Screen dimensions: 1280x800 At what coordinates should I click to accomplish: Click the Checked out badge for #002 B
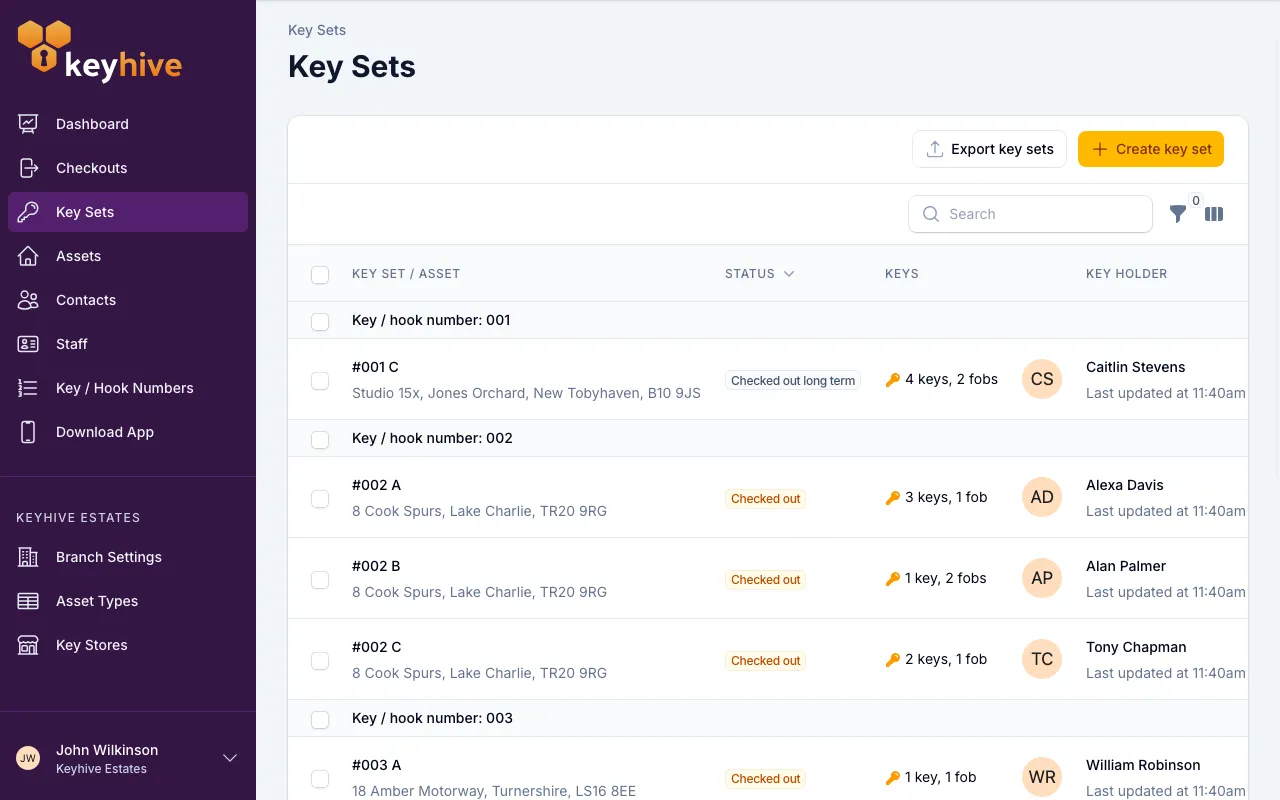(766, 580)
